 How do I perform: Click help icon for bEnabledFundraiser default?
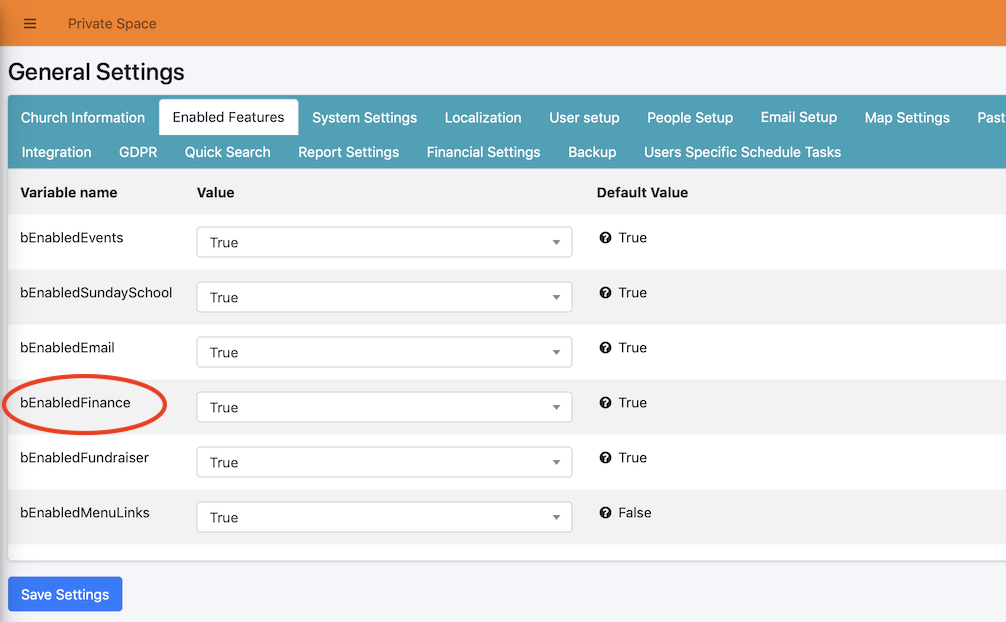point(605,458)
